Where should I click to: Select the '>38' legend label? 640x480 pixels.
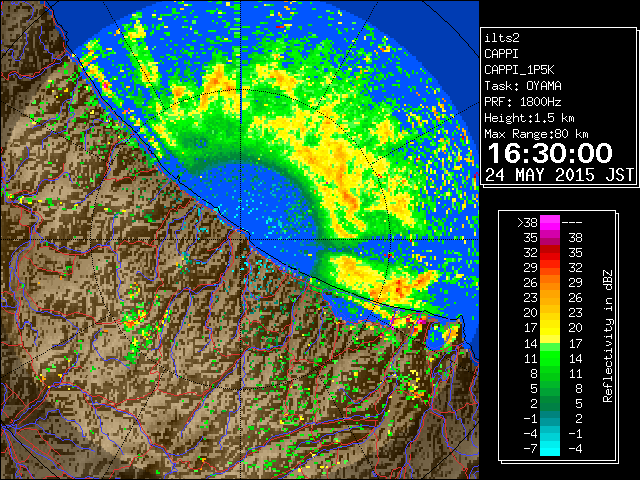coord(527,223)
